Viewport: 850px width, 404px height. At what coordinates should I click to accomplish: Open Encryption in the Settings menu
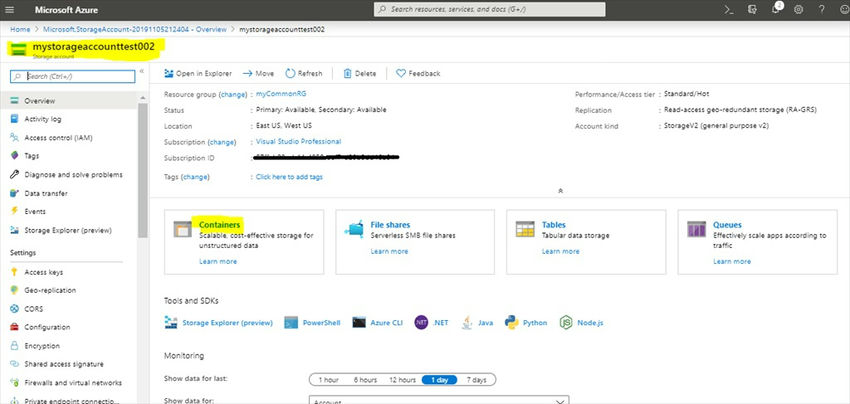[42, 345]
